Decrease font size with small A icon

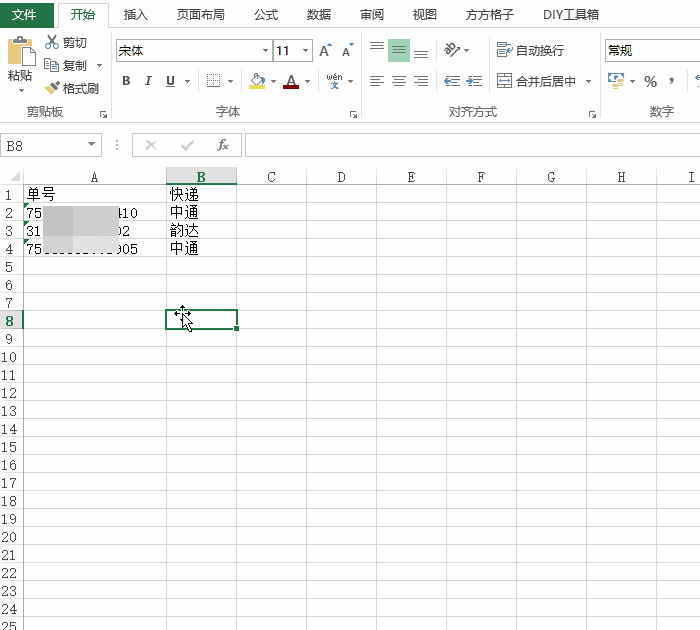coord(347,50)
